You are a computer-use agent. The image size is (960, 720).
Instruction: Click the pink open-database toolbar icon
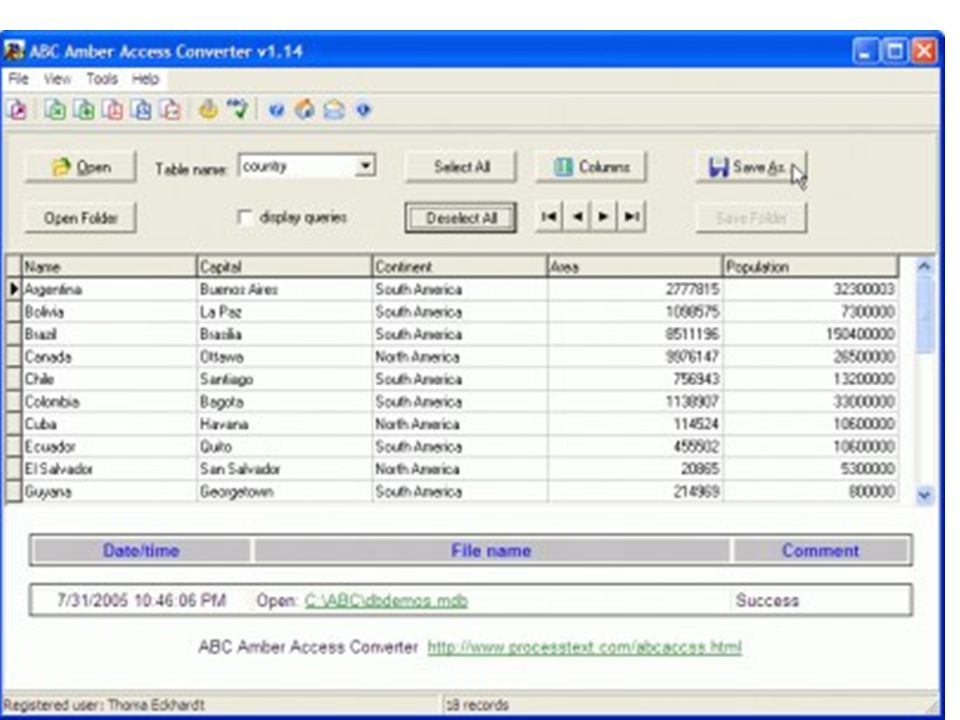pyautogui.click(x=18, y=110)
